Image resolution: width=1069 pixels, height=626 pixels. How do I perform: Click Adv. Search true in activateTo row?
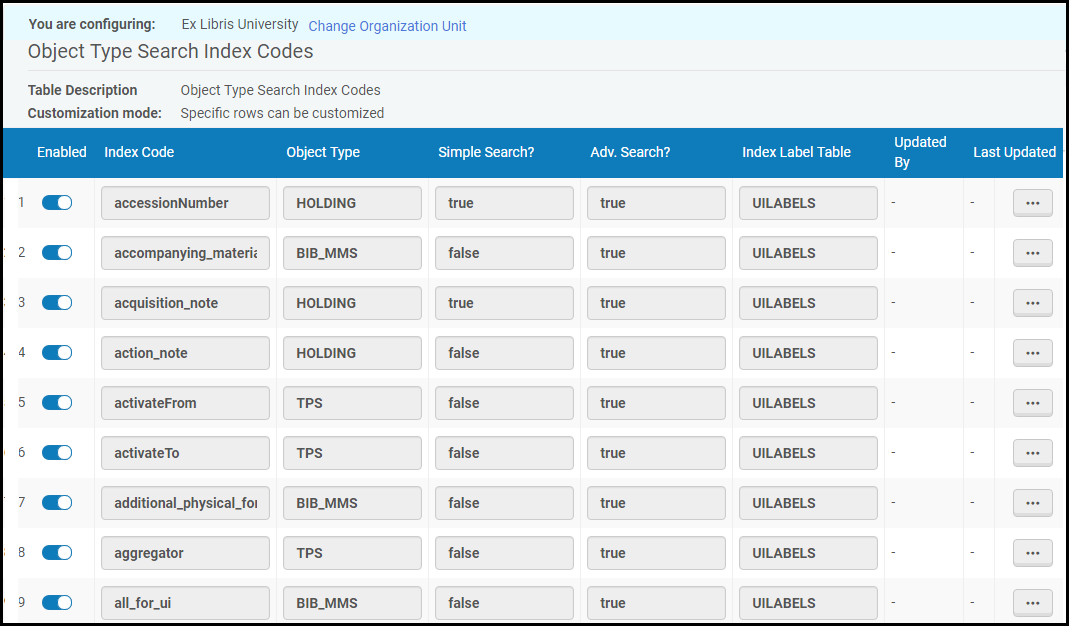pos(657,453)
